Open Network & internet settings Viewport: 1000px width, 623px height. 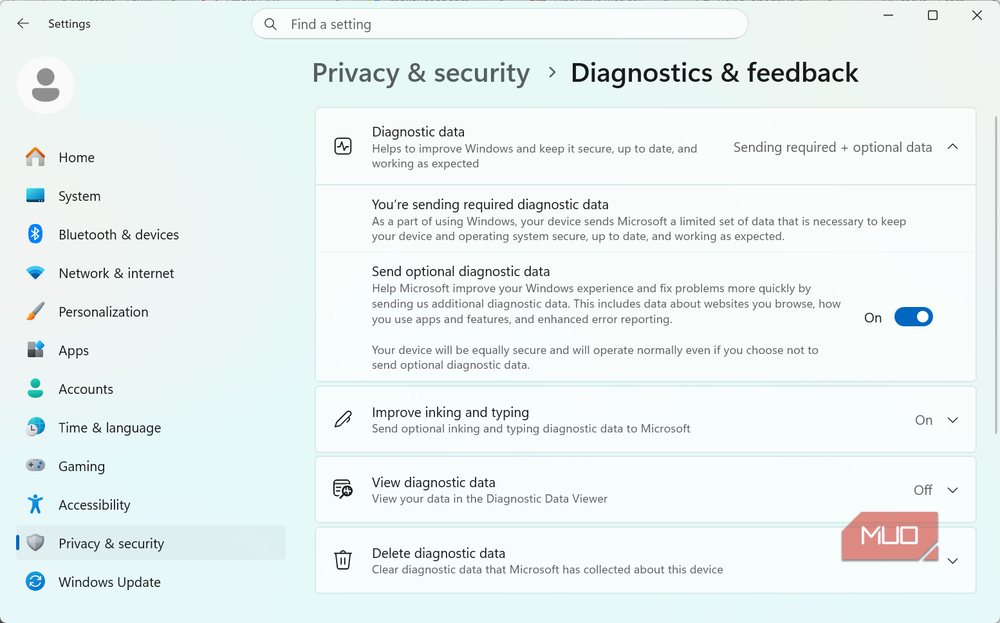[151, 273]
